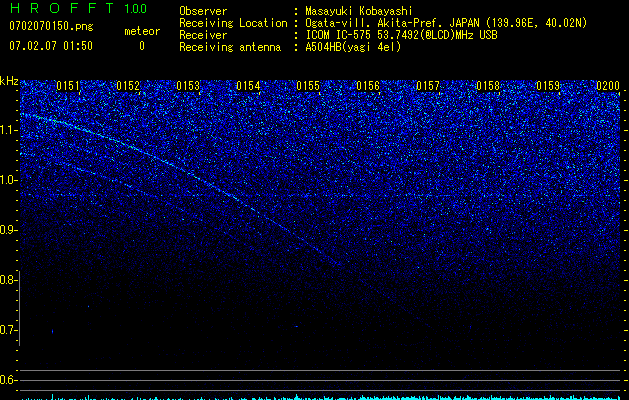The image size is (629, 400).
Task: Click the meteor count label
Action: point(142,31)
